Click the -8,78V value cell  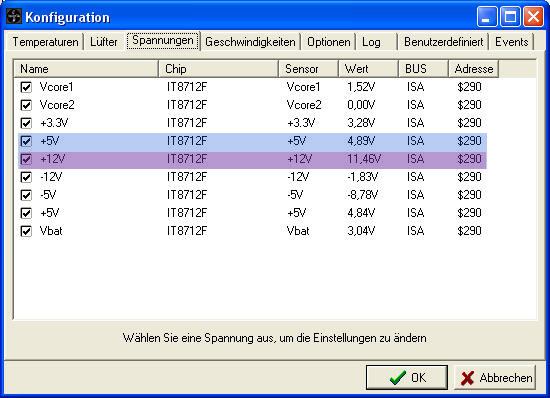point(362,195)
